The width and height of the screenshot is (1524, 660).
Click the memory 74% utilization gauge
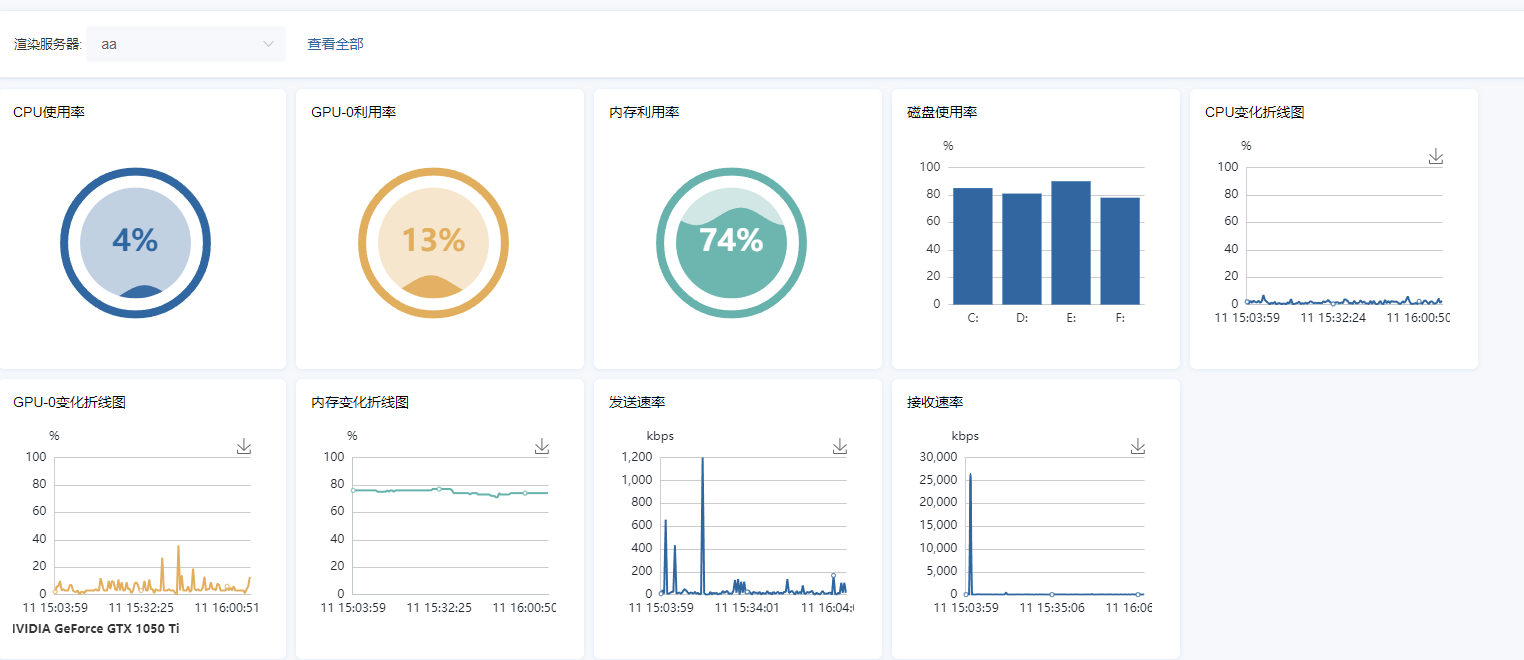pos(731,242)
